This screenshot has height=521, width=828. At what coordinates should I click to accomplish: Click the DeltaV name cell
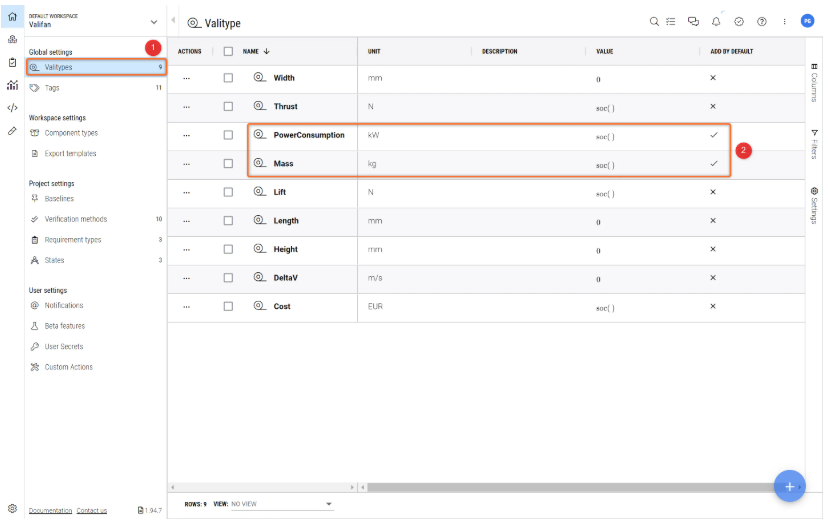point(285,278)
